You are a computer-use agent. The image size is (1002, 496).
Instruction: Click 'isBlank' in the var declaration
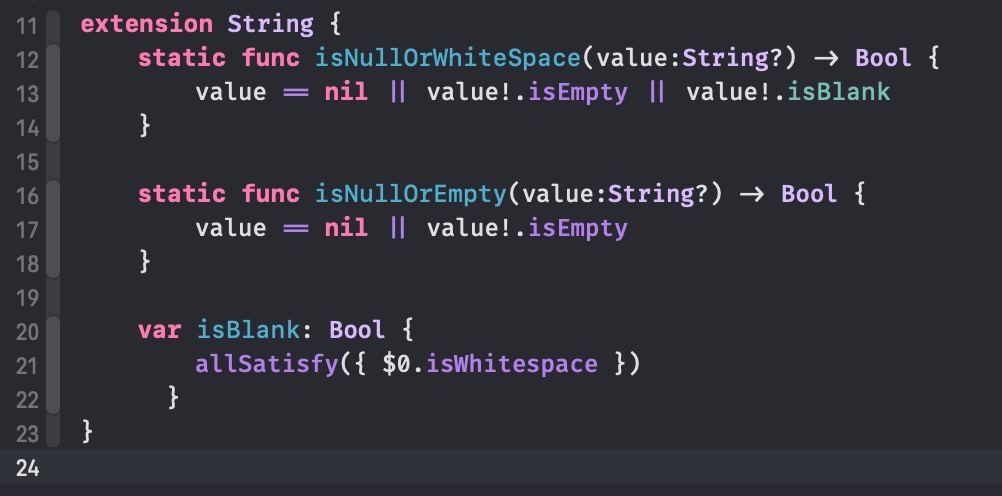click(x=247, y=330)
